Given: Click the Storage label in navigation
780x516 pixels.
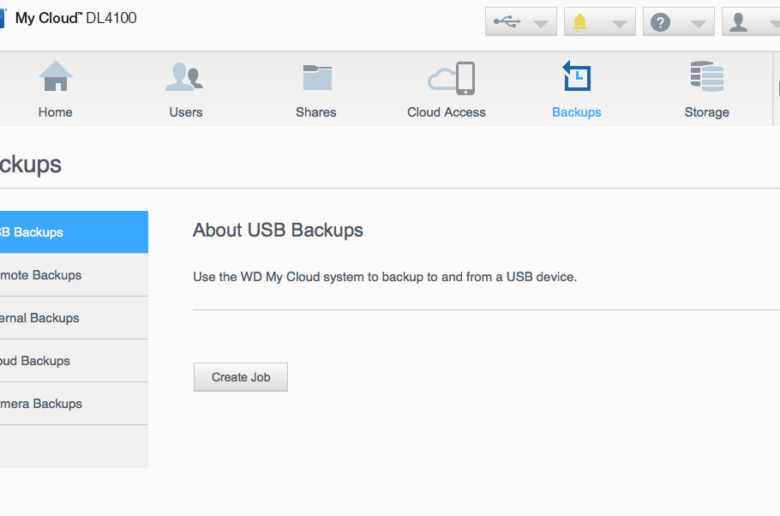Looking at the screenshot, I should pyautogui.click(x=707, y=112).
